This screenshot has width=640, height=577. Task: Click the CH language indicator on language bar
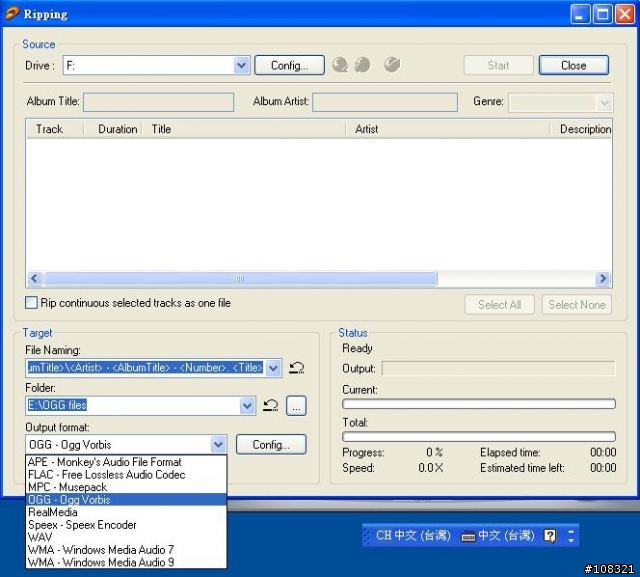pyautogui.click(x=383, y=536)
